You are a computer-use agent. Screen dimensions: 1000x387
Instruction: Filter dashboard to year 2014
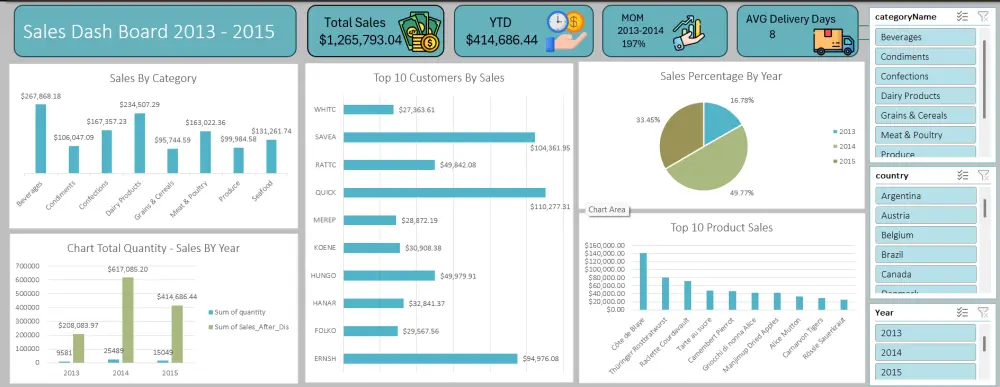pyautogui.click(x=925, y=353)
